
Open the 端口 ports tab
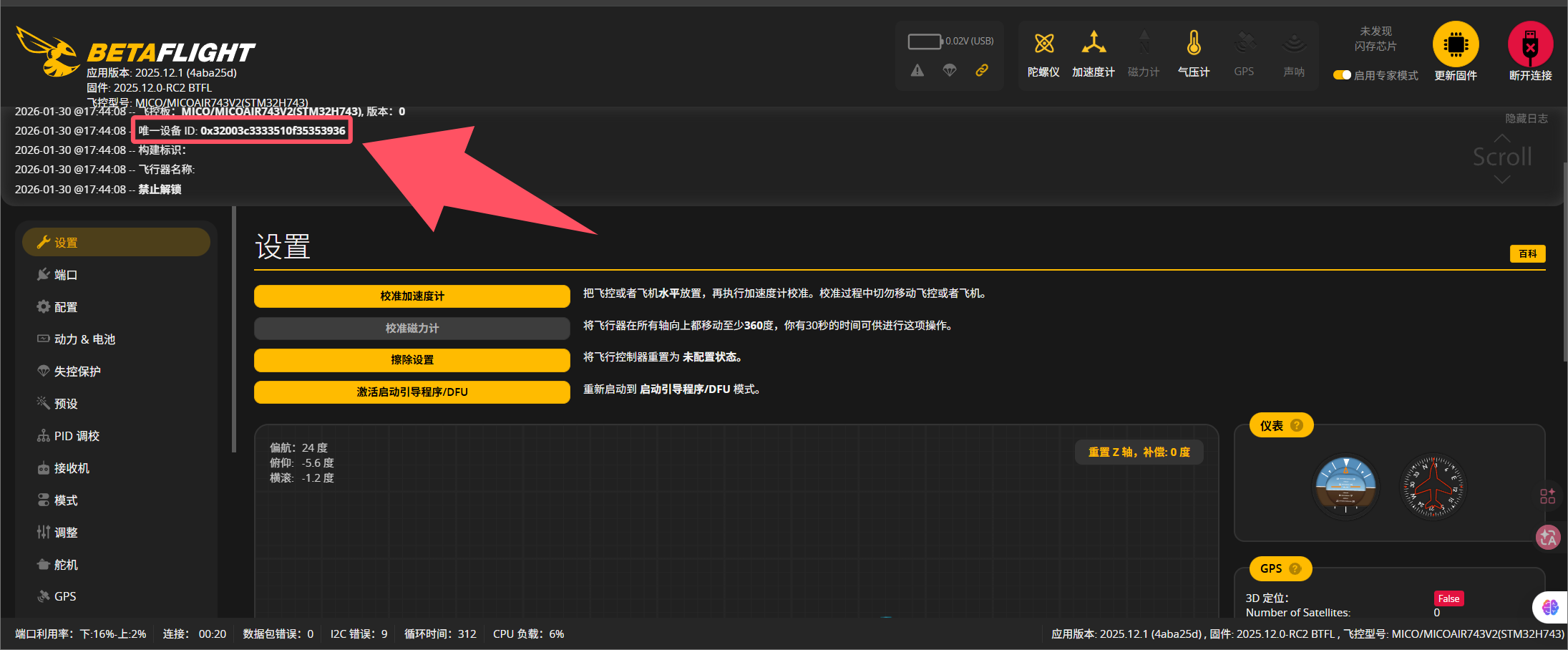116,275
